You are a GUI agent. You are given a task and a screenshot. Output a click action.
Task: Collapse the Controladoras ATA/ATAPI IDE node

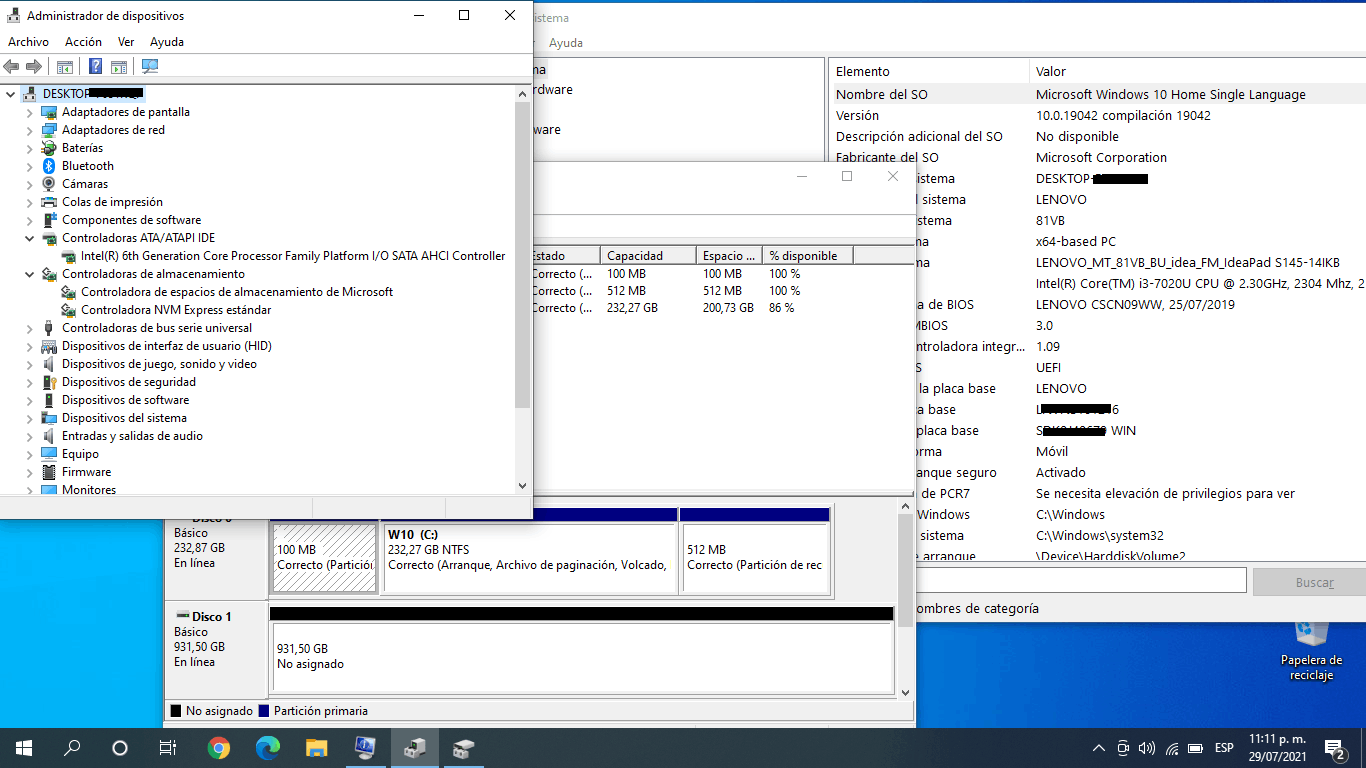tap(29, 238)
